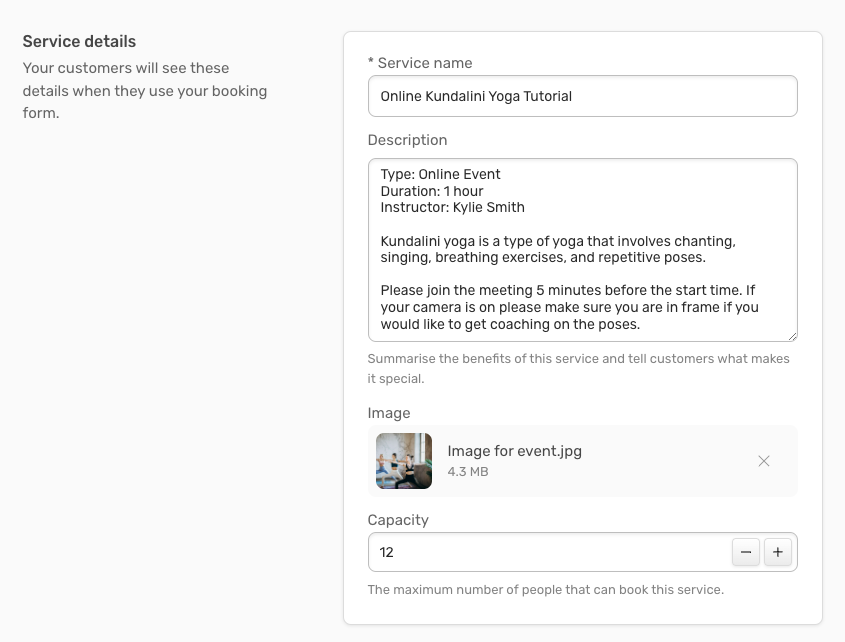845x642 pixels.
Task: Decrease capacity with the minus button
Action: tap(746, 552)
